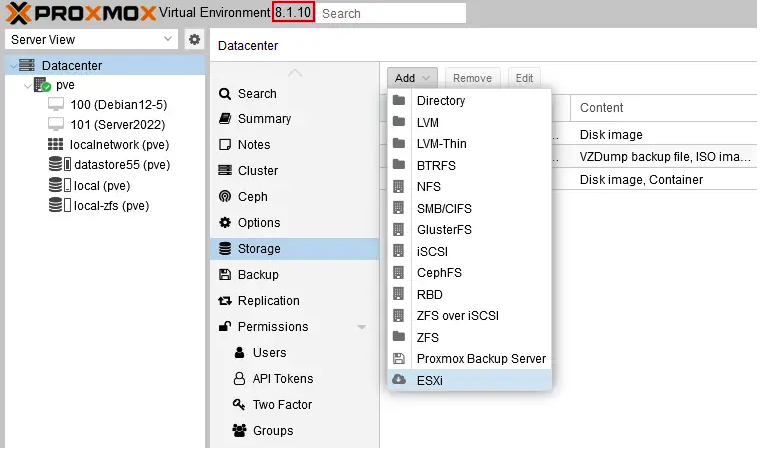Click the Two Factor key icon
Screen dimensions: 766x452
(x=239, y=404)
